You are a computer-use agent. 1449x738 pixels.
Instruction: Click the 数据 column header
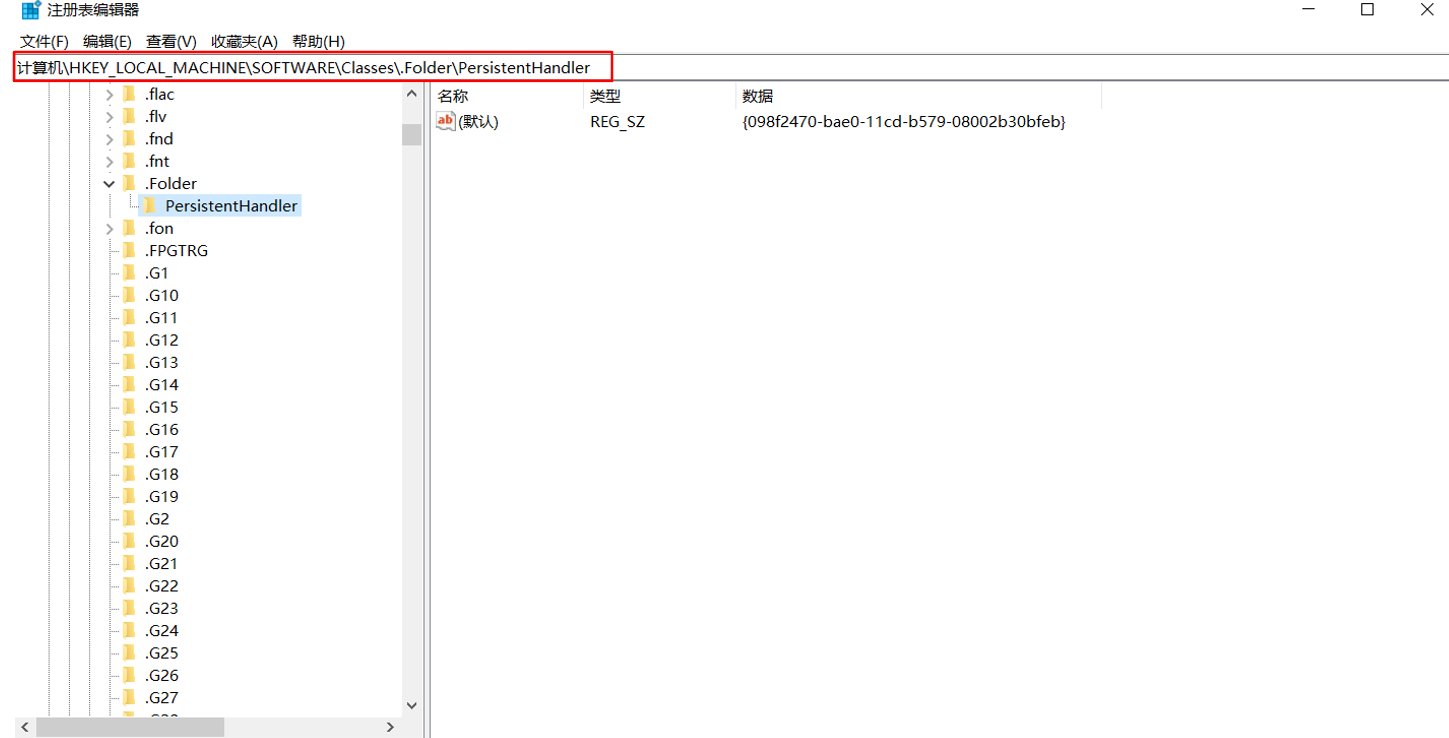[x=918, y=96]
